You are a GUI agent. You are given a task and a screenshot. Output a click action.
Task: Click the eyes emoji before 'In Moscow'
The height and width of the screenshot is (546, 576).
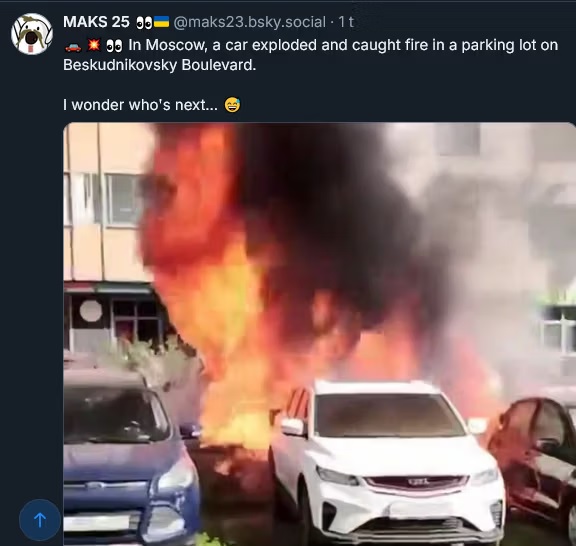tap(114, 46)
